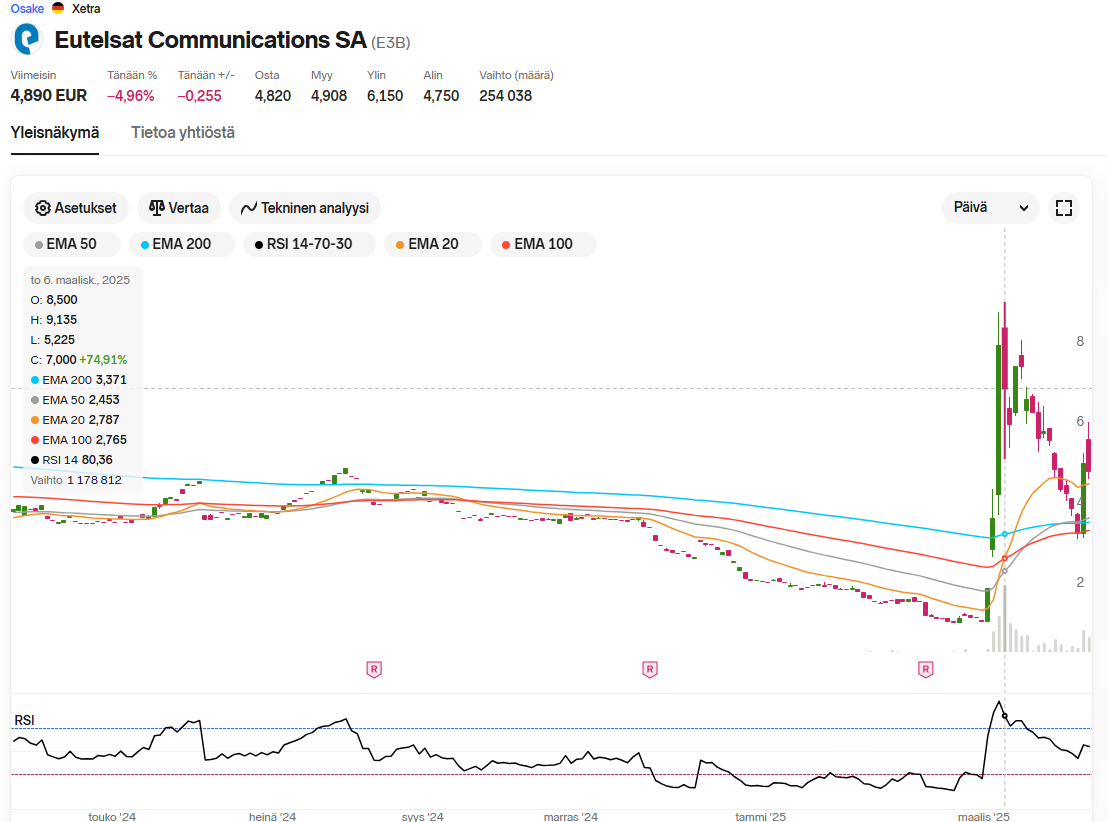Click the tooltip open value 8,500
The image size is (1108, 822).
pyautogui.click(x=61, y=300)
